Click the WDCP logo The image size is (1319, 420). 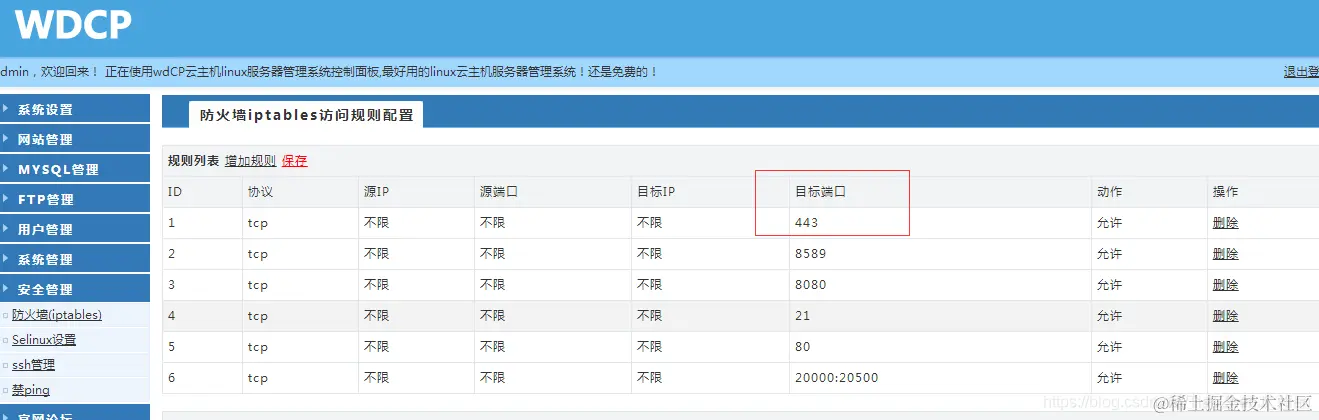pyautogui.click(x=73, y=25)
